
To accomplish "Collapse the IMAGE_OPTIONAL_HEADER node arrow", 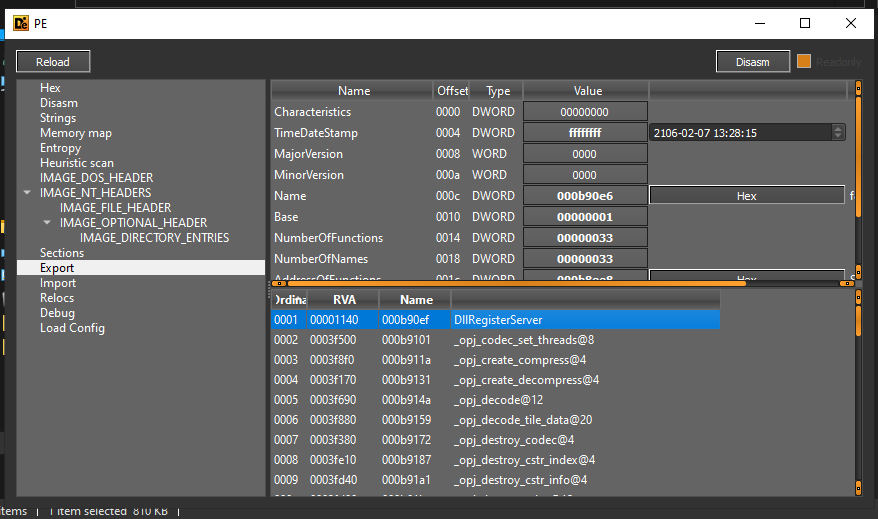I will [47, 223].
